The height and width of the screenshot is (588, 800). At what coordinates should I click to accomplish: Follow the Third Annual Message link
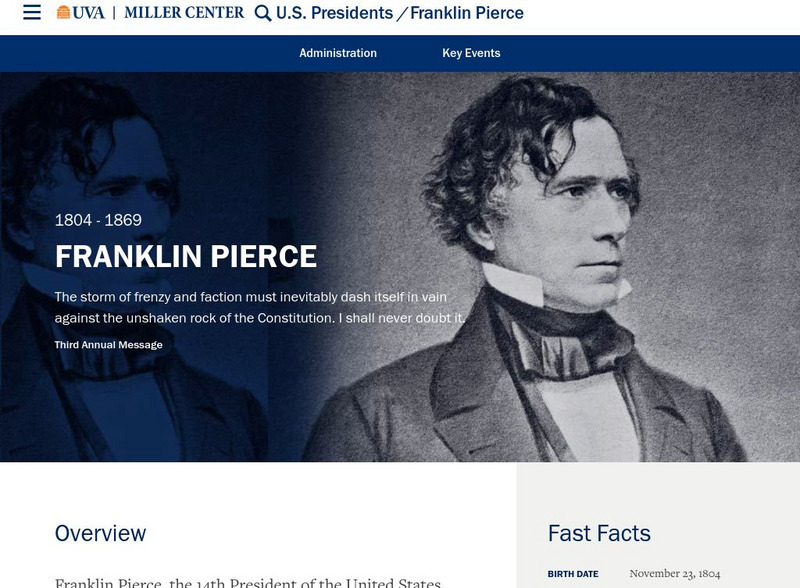pyautogui.click(x=108, y=345)
